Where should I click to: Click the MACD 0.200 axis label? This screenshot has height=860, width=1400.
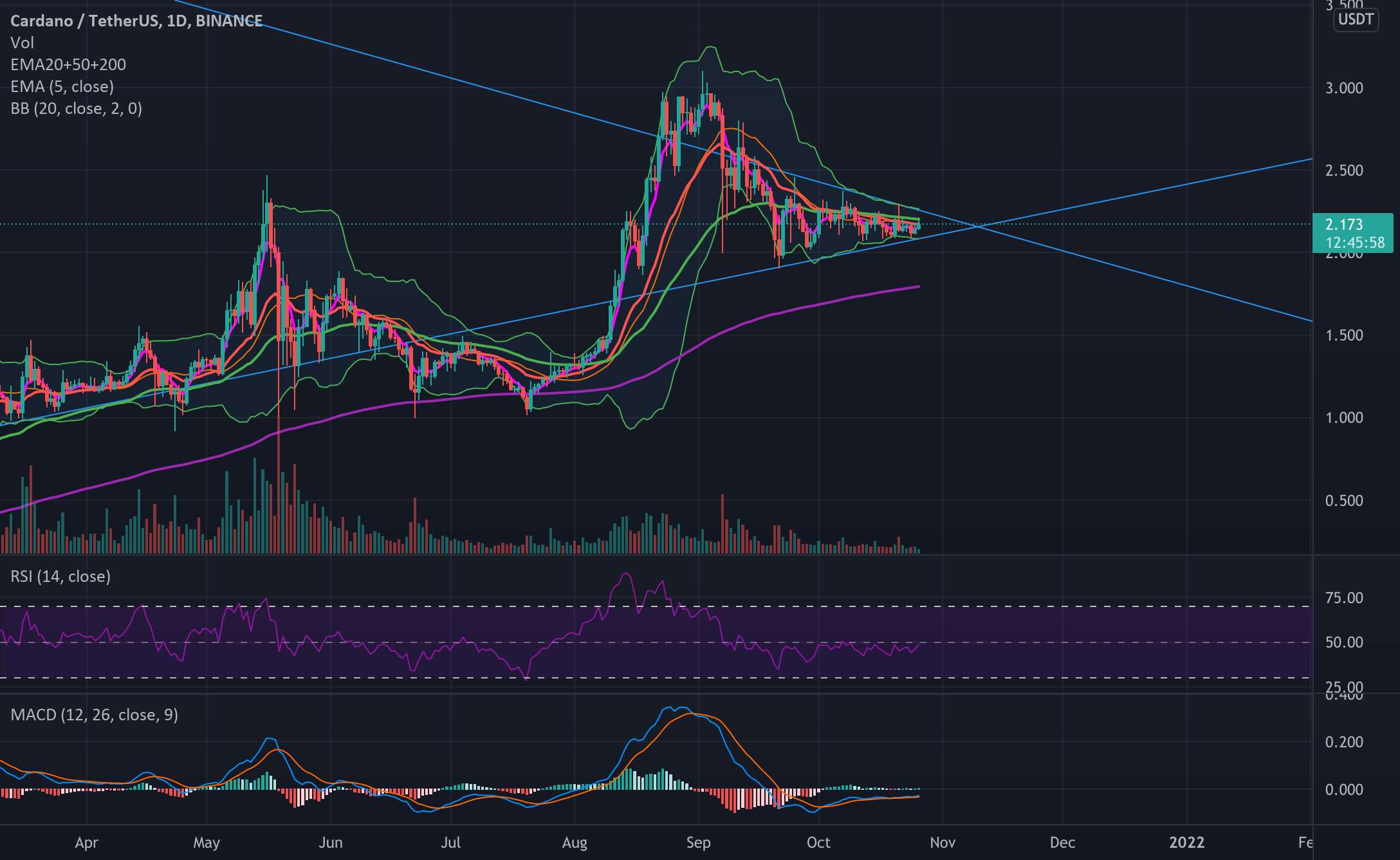(x=1344, y=742)
